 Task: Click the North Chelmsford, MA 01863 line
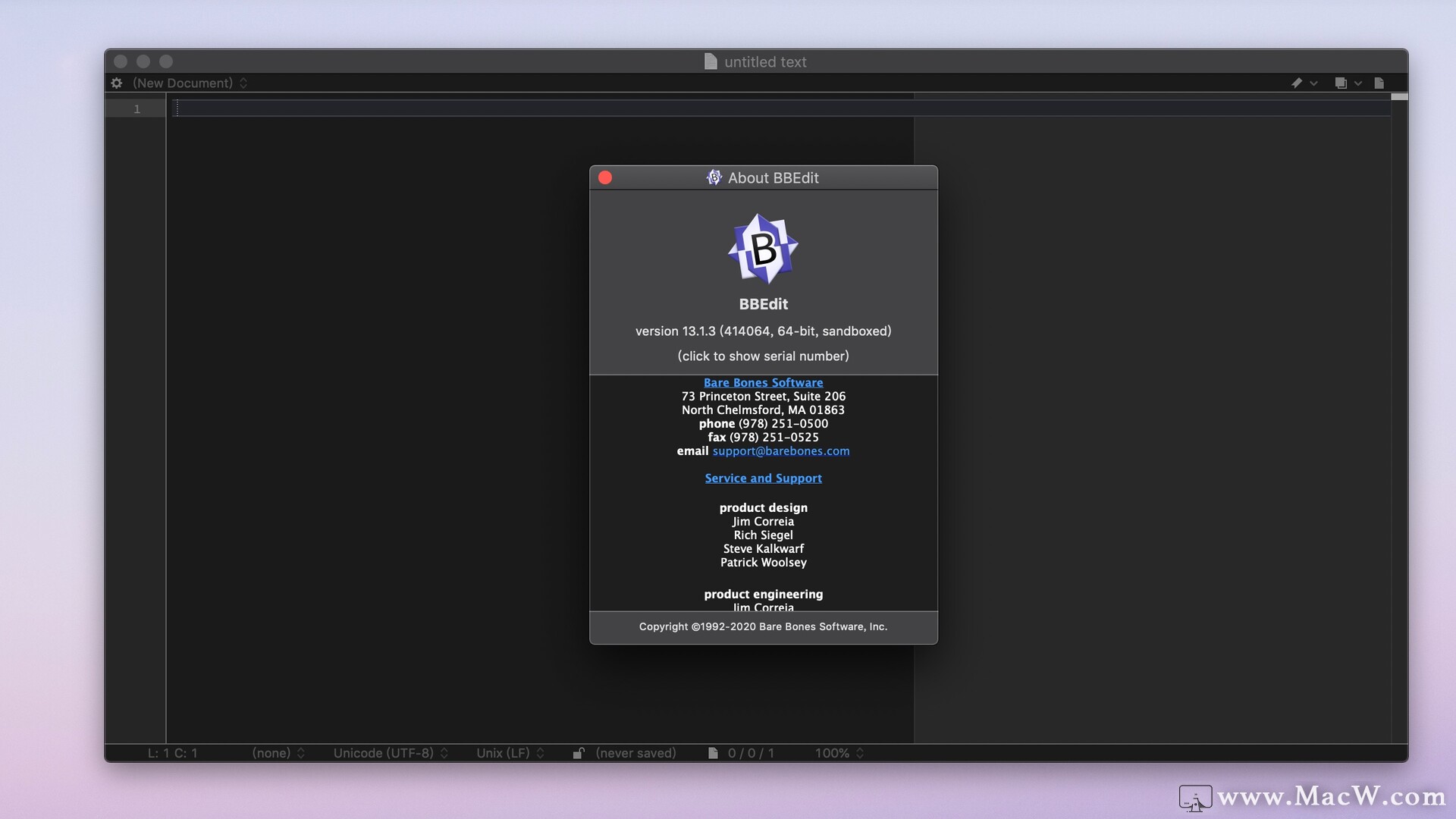point(763,409)
